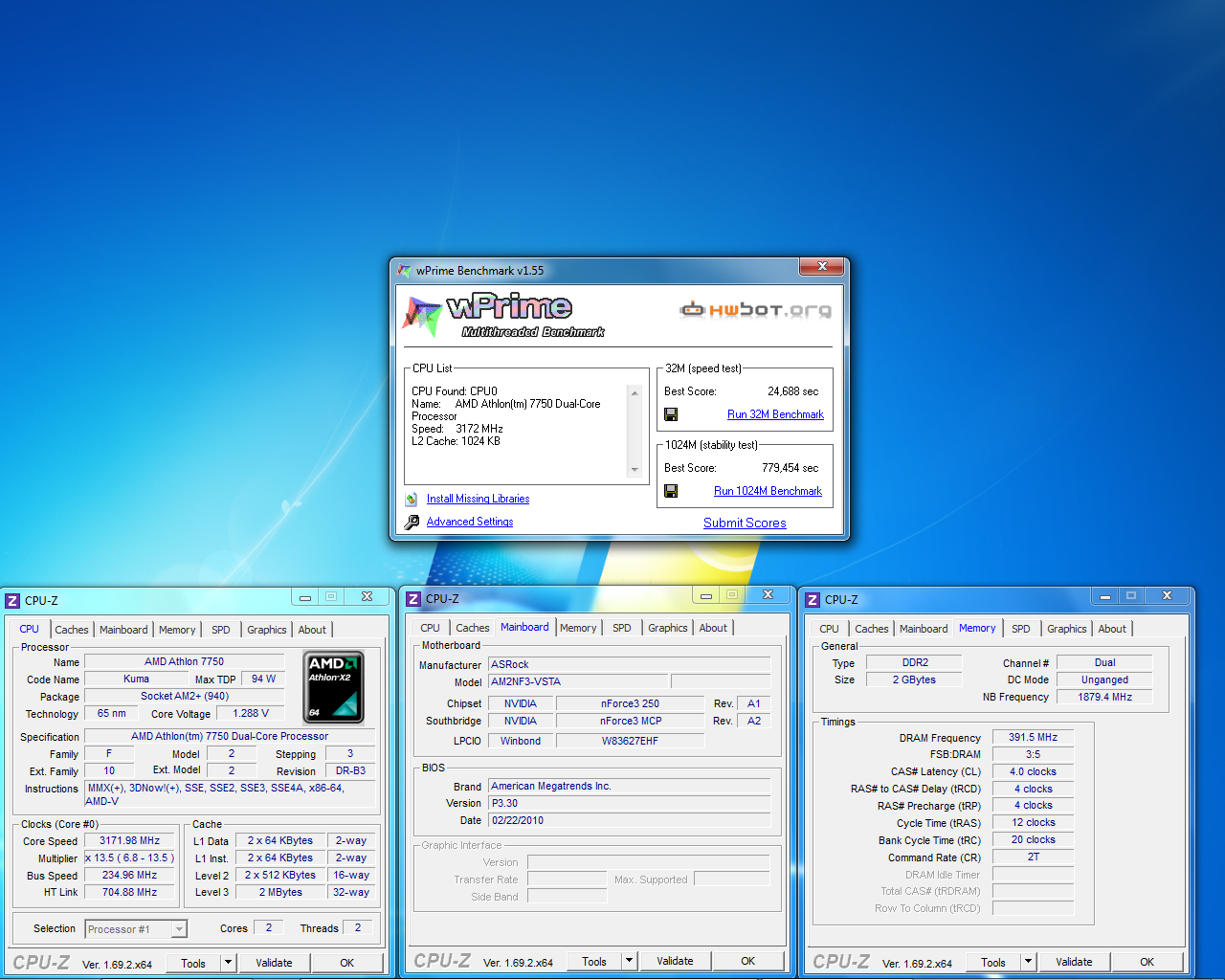Image resolution: width=1225 pixels, height=980 pixels.
Task: Click OK in the CPU tab window
Action: (x=347, y=963)
